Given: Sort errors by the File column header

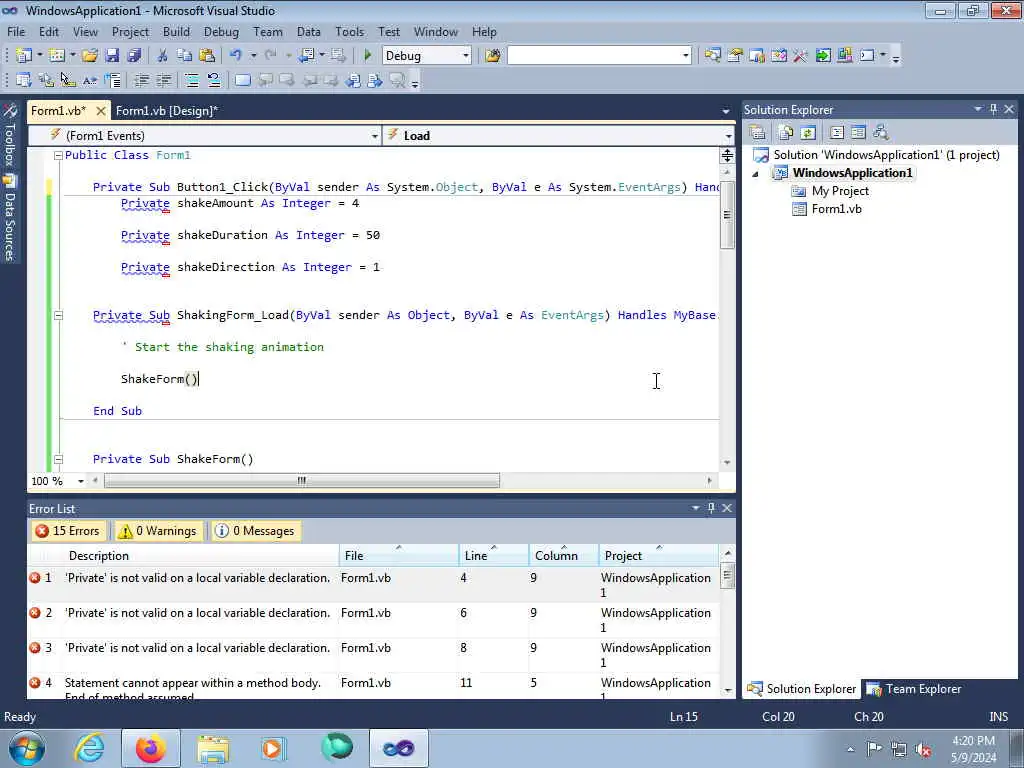Looking at the screenshot, I should pyautogui.click(x=399, y=556).
